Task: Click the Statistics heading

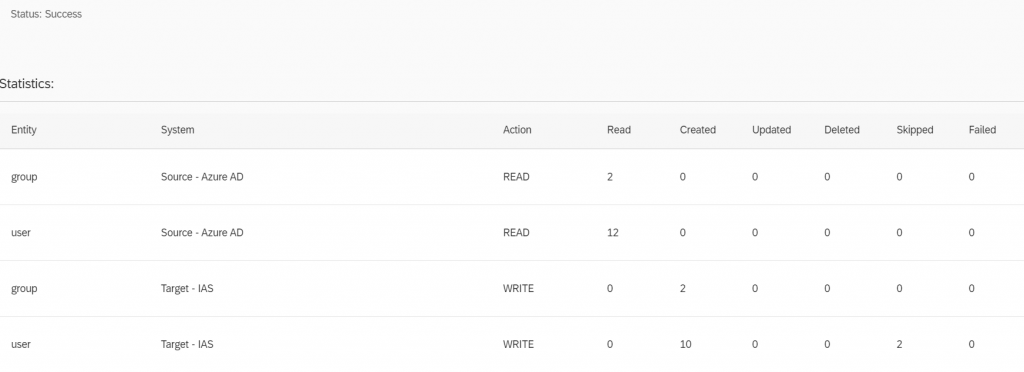Action: 27,84
